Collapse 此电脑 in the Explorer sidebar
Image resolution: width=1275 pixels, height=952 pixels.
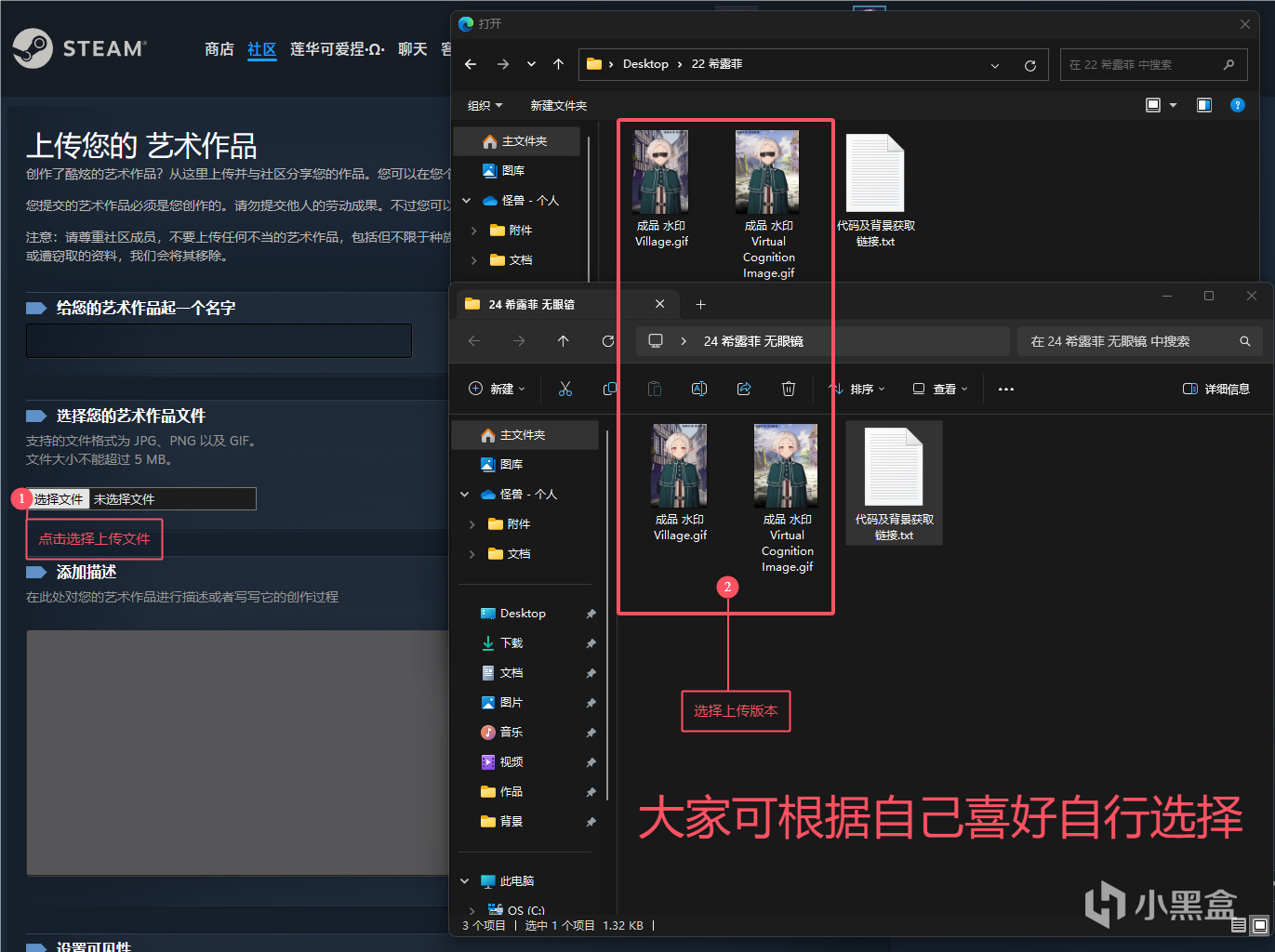pos(465,881)
